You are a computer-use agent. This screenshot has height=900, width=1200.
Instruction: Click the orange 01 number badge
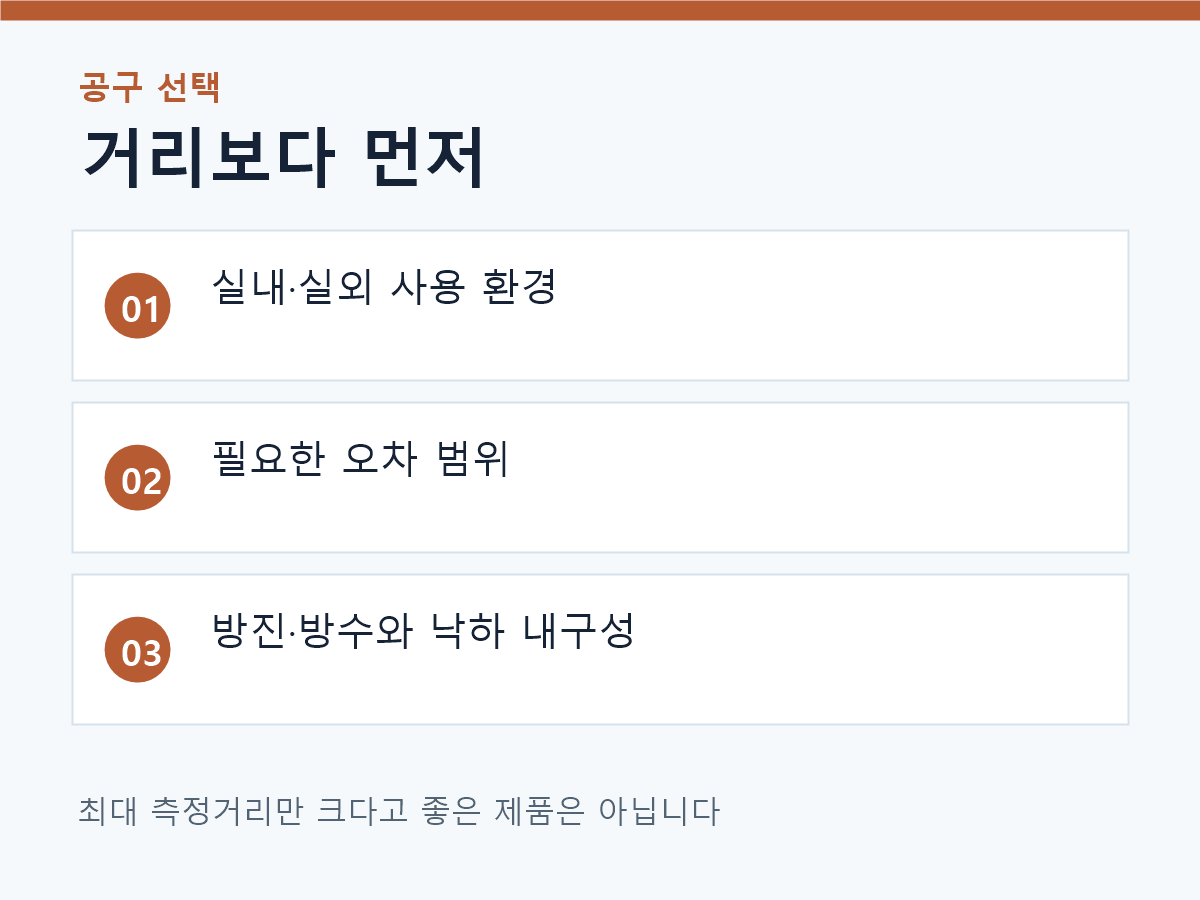138,306
